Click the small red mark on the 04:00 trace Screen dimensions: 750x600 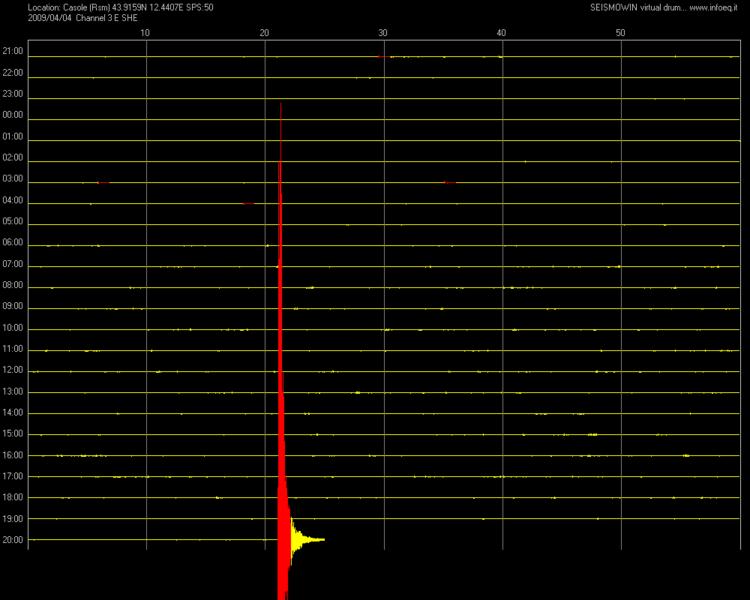tap(248, 203)
